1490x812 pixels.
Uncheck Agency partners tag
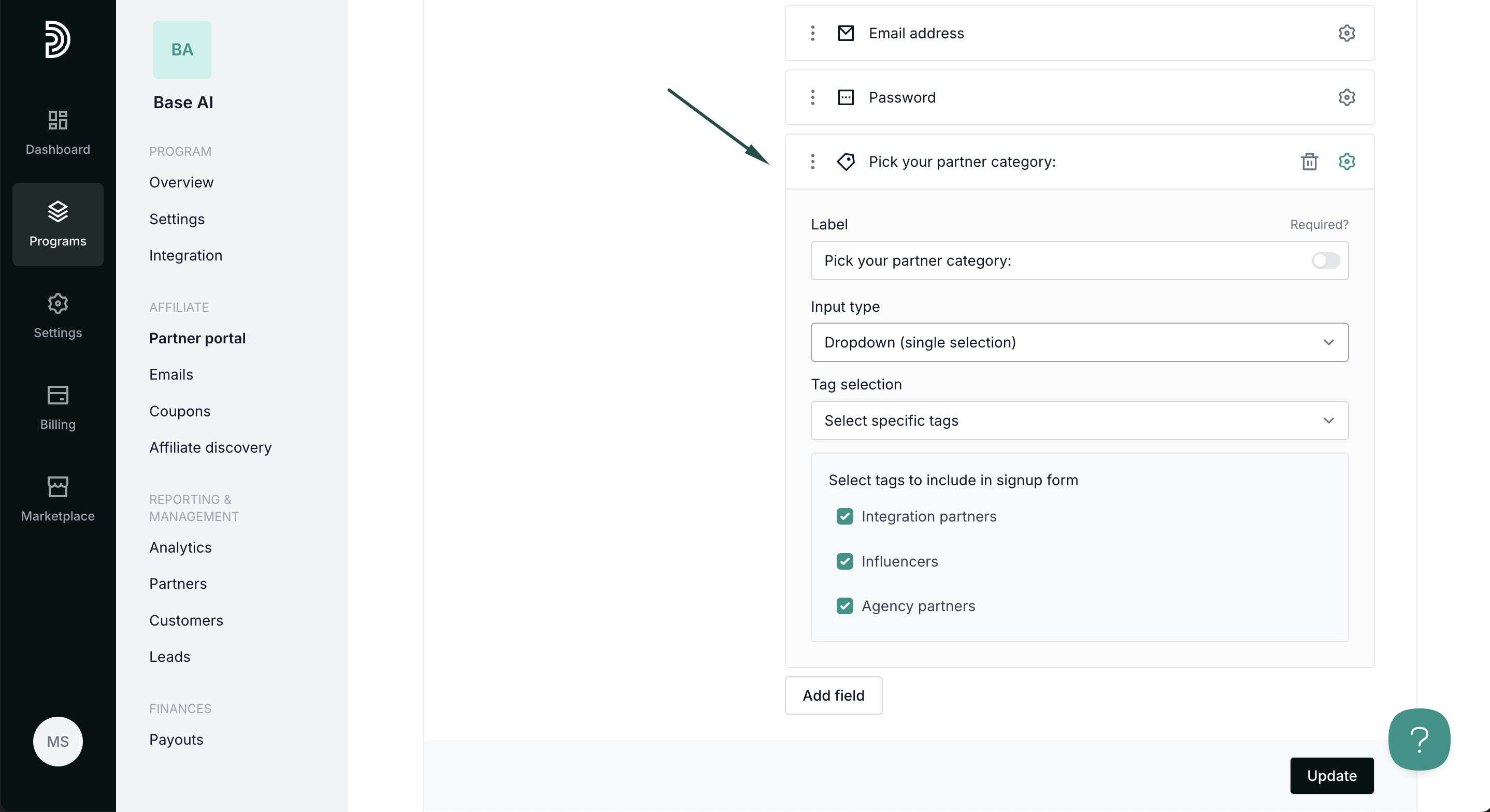click(x=844, y=605)
